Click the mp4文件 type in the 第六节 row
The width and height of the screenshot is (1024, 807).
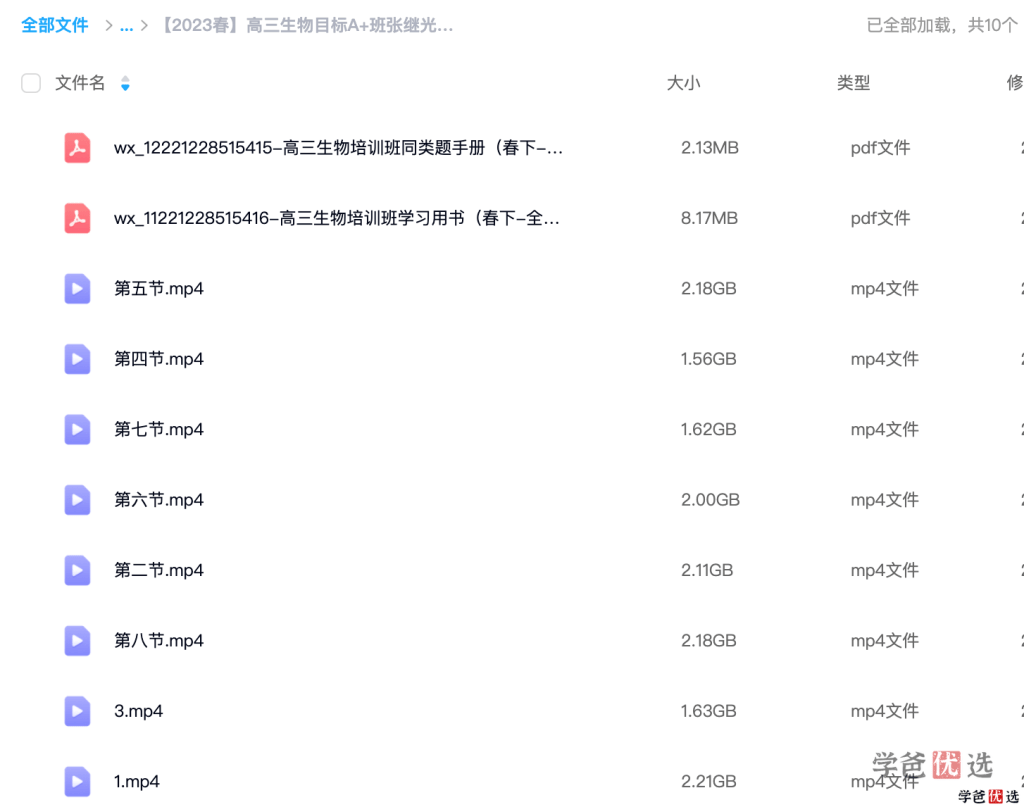click(x=885, y=500)
